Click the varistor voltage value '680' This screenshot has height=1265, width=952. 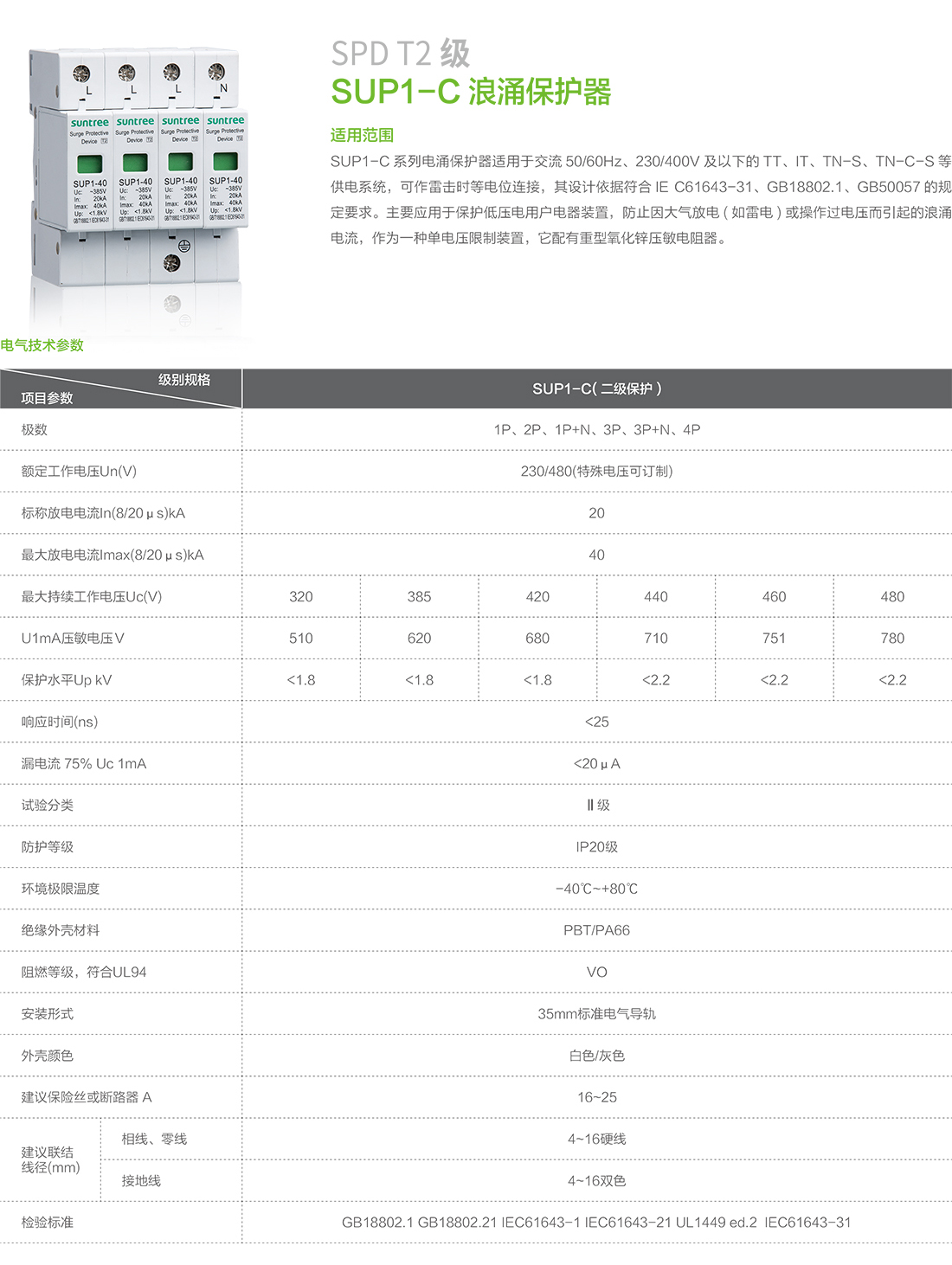537,638
